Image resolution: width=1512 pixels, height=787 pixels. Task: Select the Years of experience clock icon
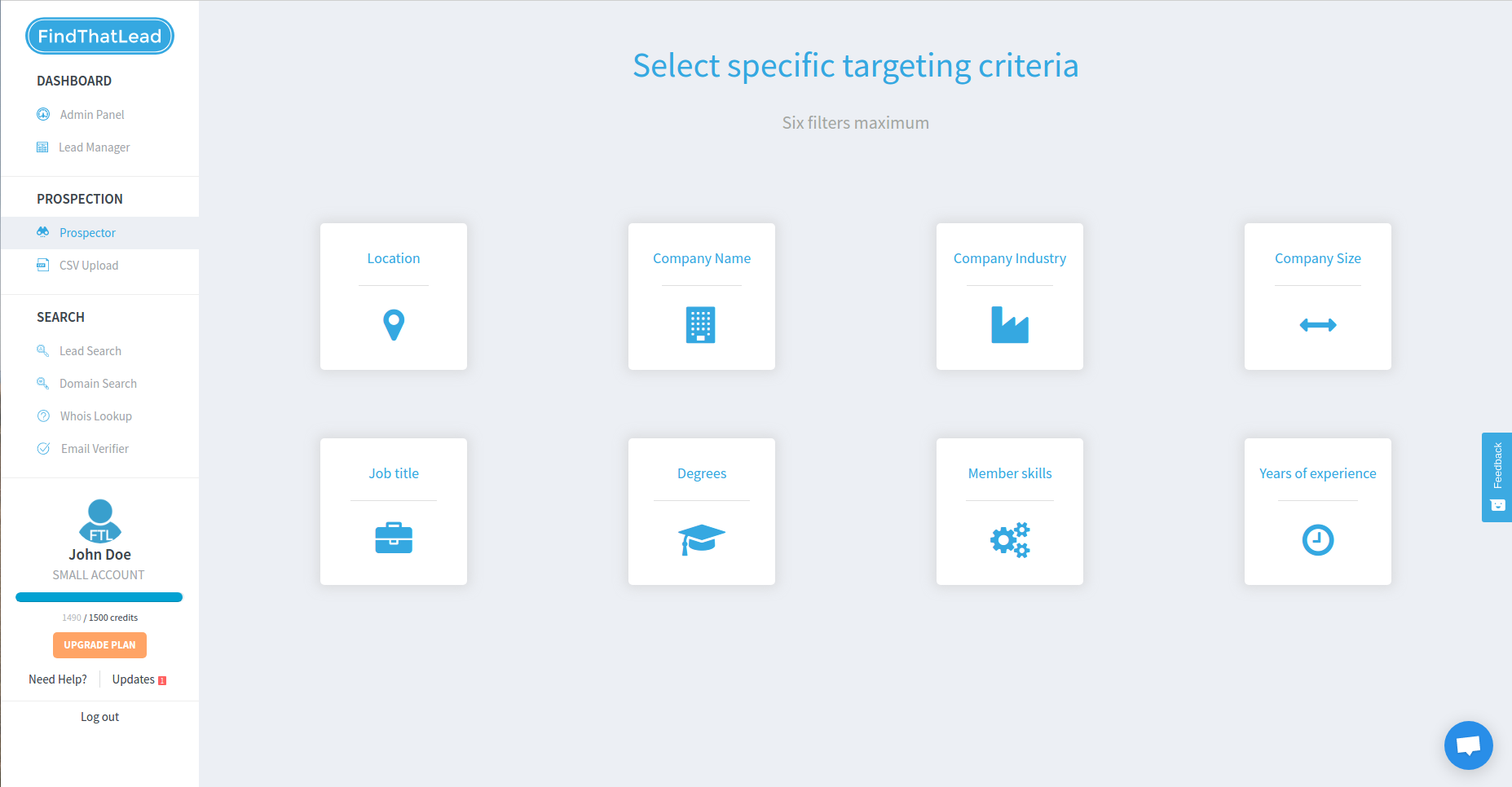pos(1317,539)
